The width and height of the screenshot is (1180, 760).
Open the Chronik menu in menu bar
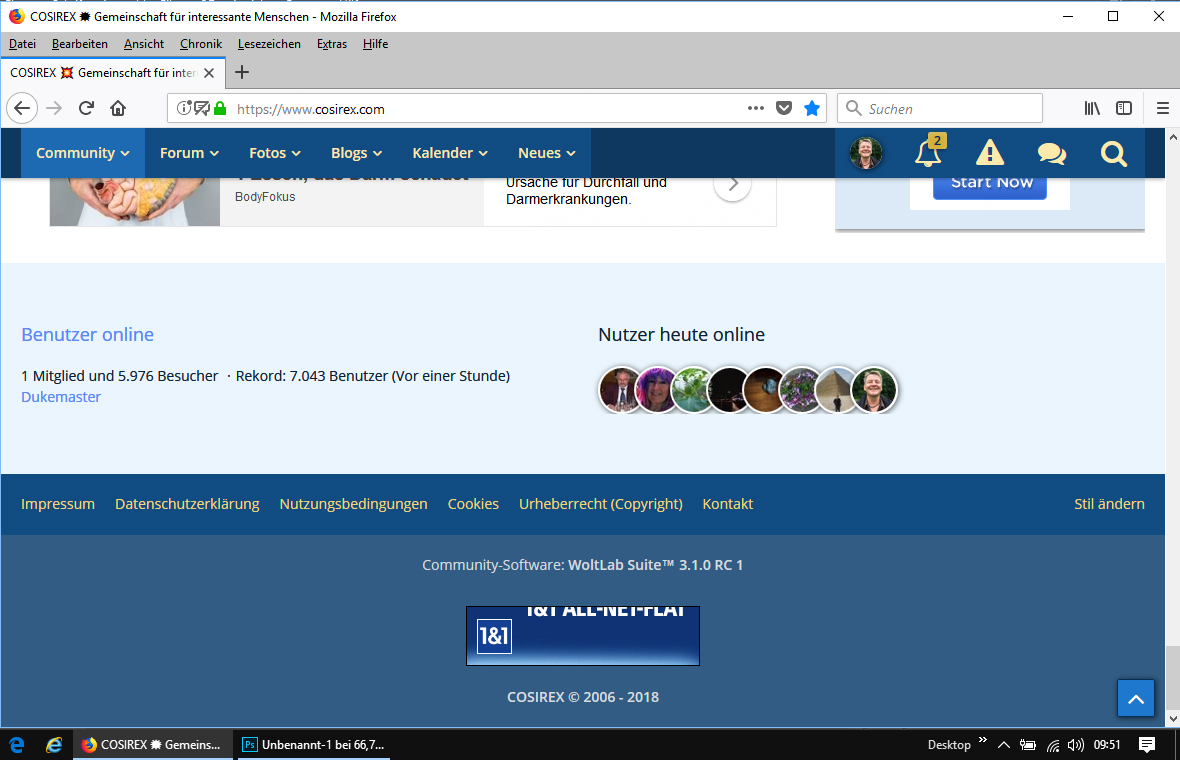pyautogui.click(x=201, y=44)
